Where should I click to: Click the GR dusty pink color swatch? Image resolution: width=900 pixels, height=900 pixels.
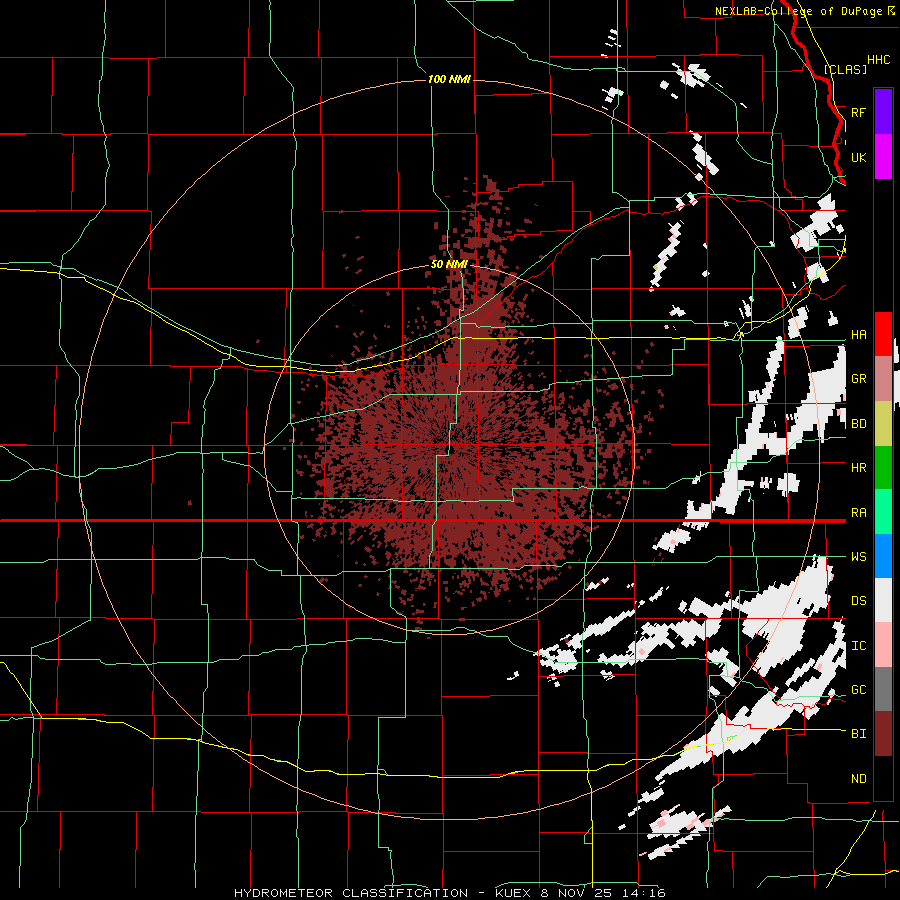883,378
